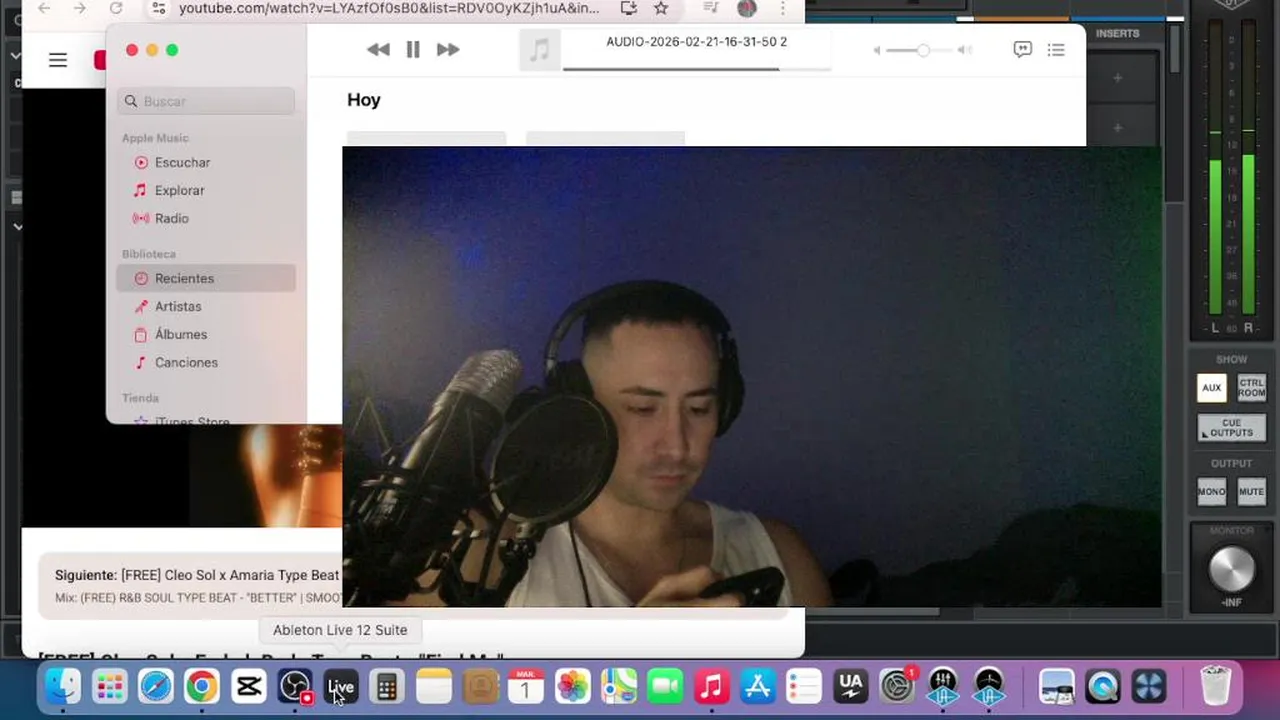Image resolution: width=1280 pixels, height=720 pixels.
Task: Toggle the MUTE output button in Console
Action: pos(1251,491)
